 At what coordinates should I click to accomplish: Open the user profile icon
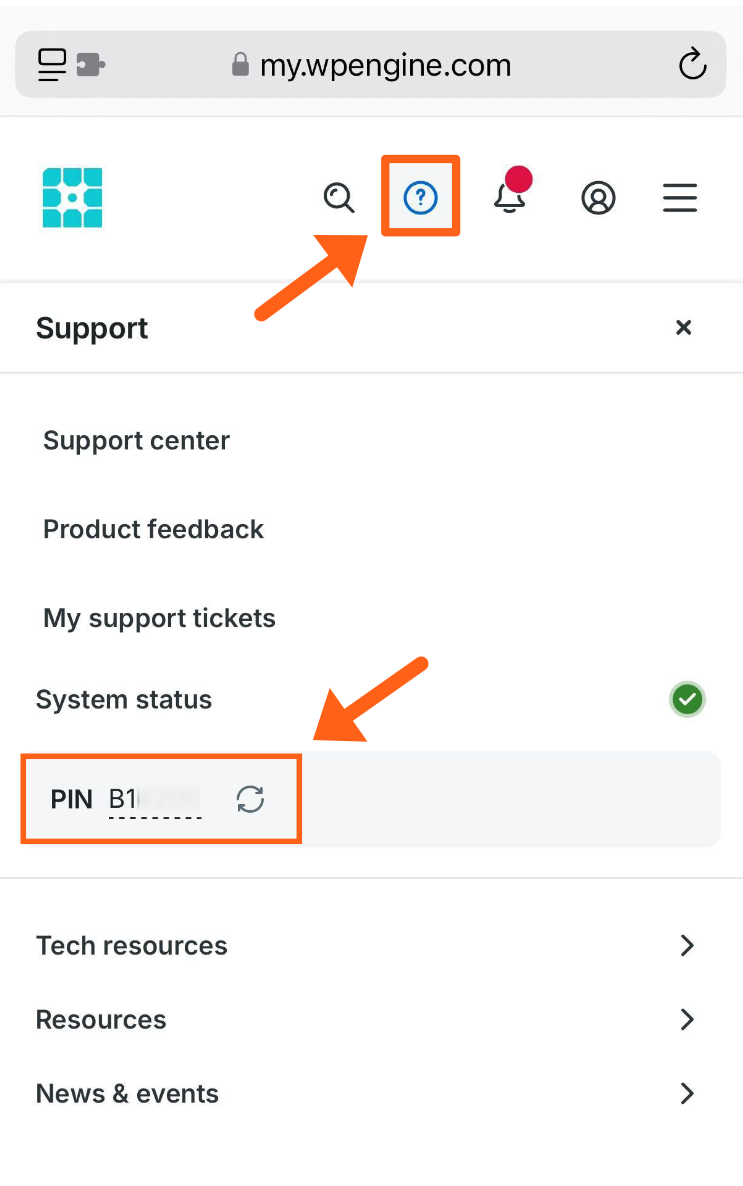598,198
